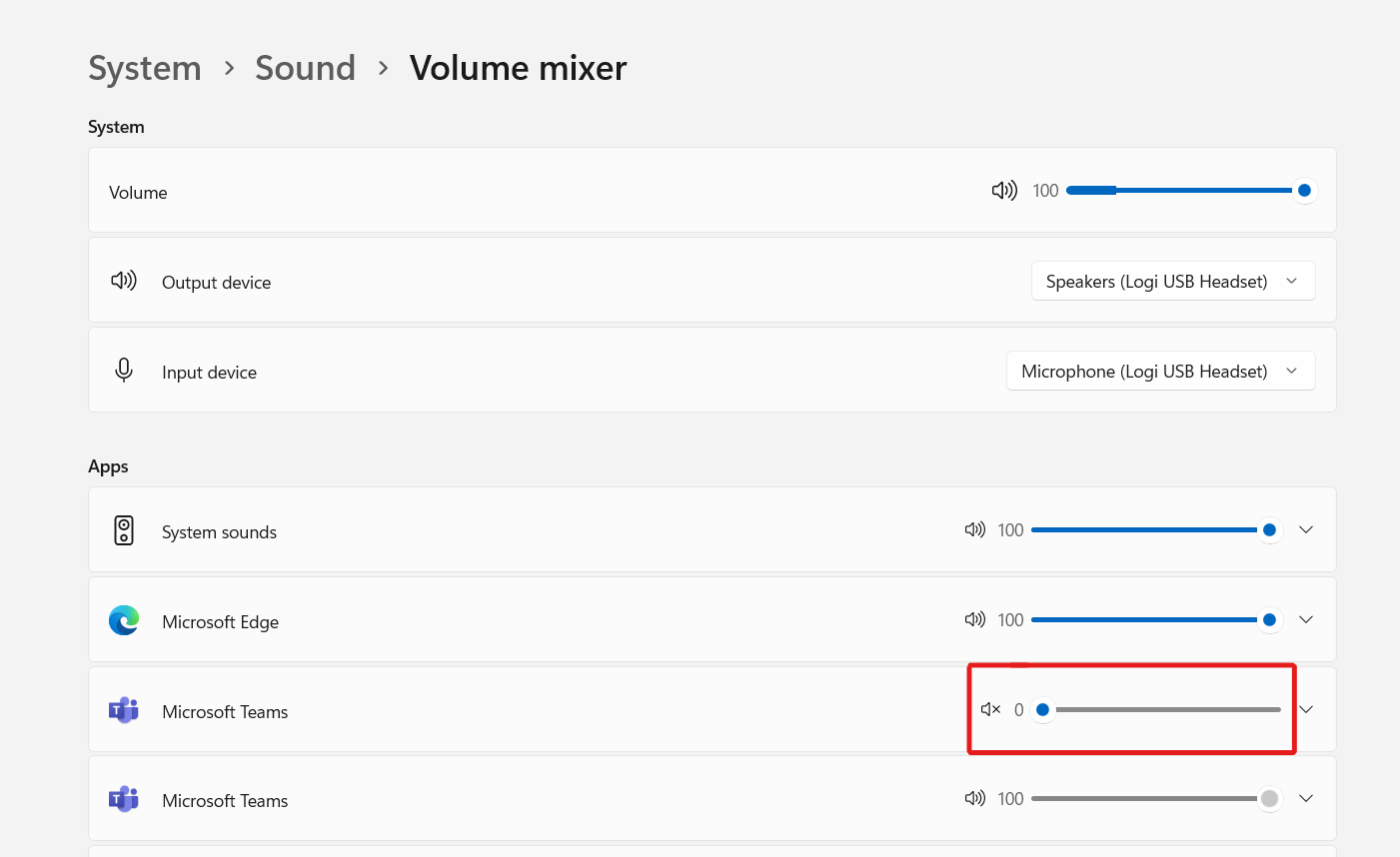Mute Microsoft Edge with its speaker icon

974,619
